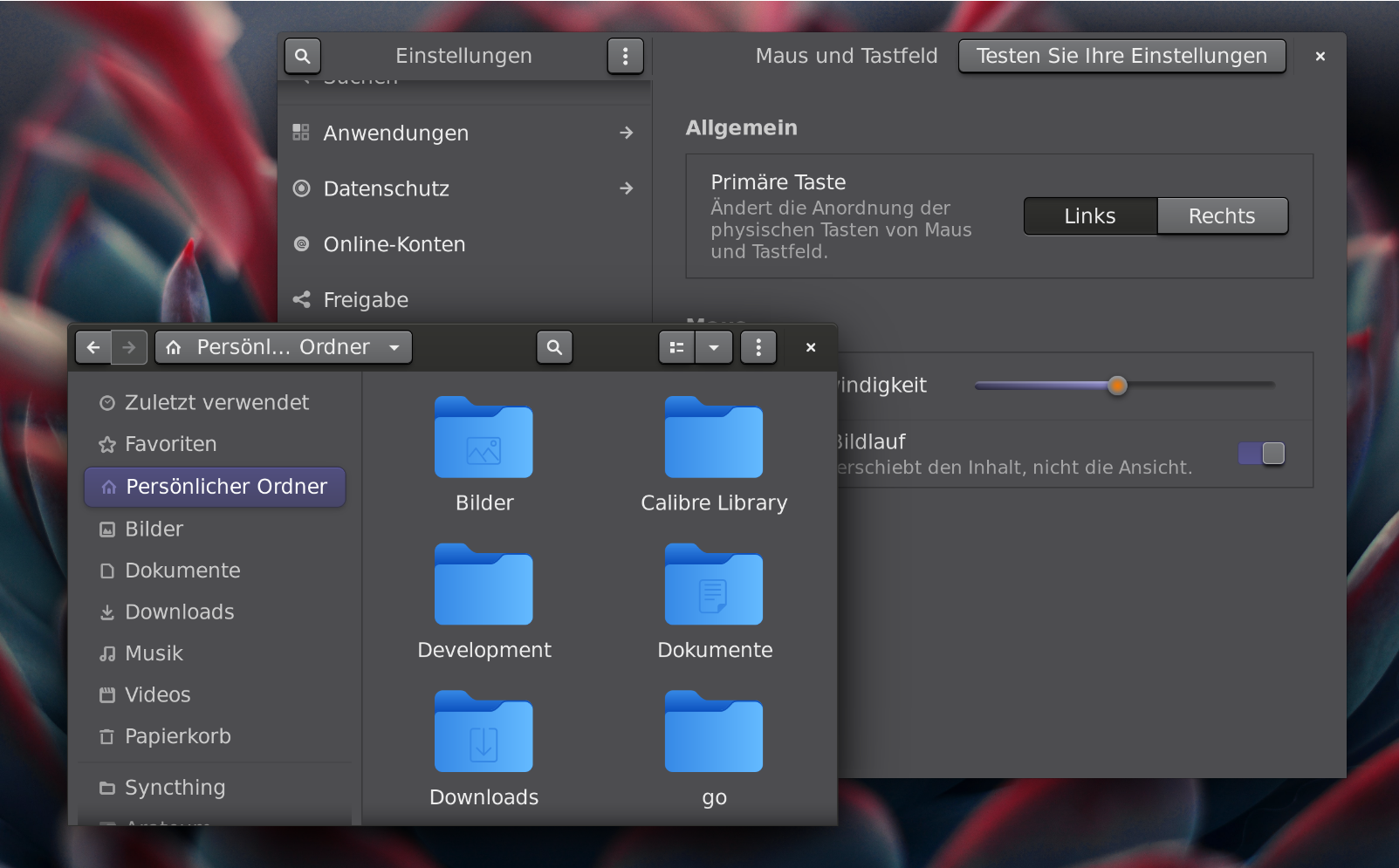Click the film icon beside Videos

pos(107,695)
